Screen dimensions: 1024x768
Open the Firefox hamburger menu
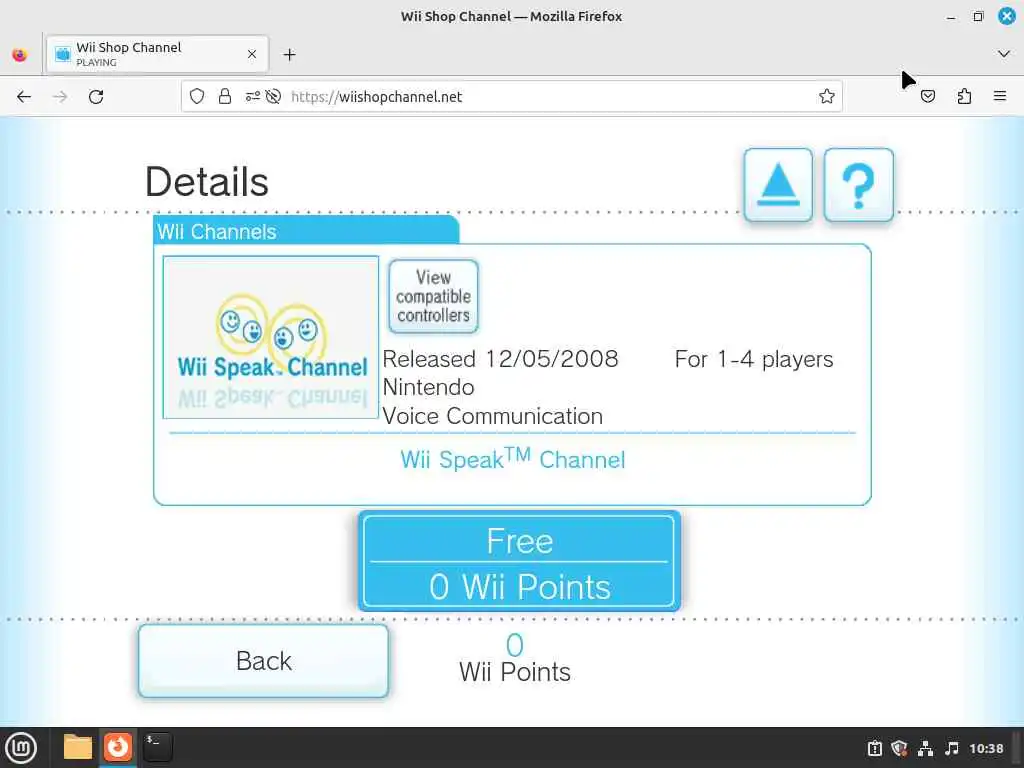[1000, 97]
